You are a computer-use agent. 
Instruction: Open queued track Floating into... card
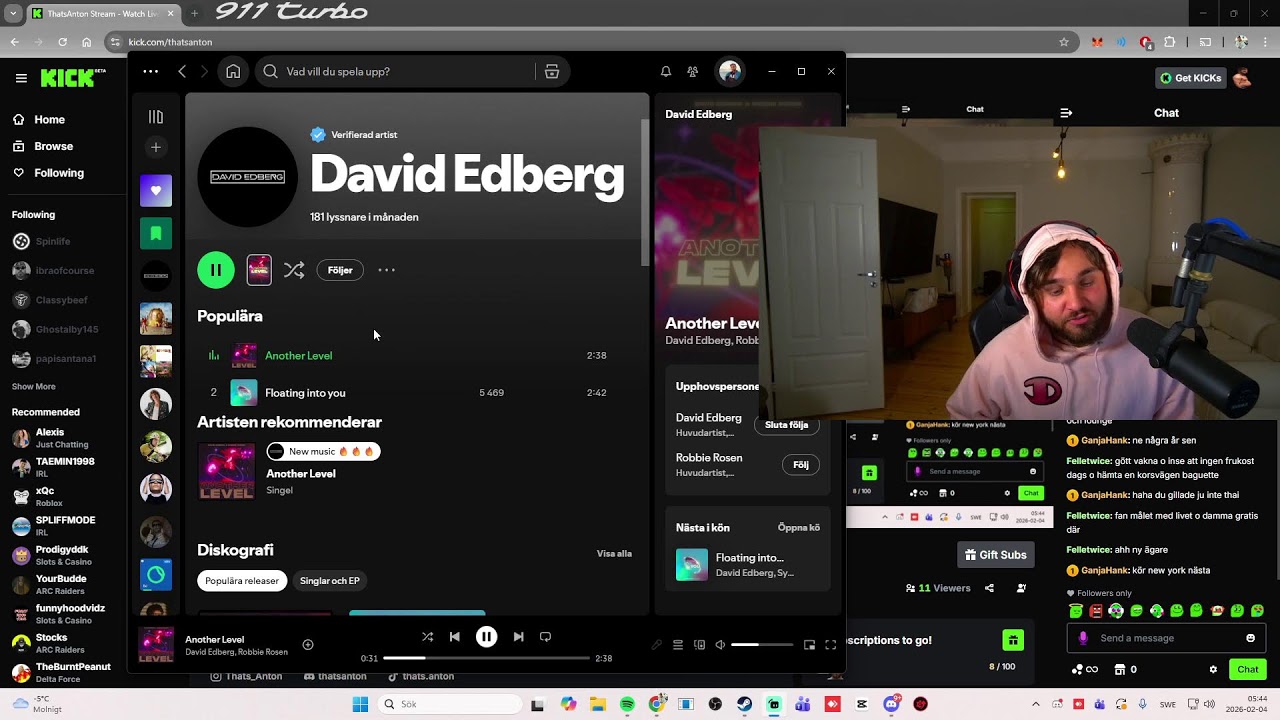pyautogui.click(x=748, y=565)
